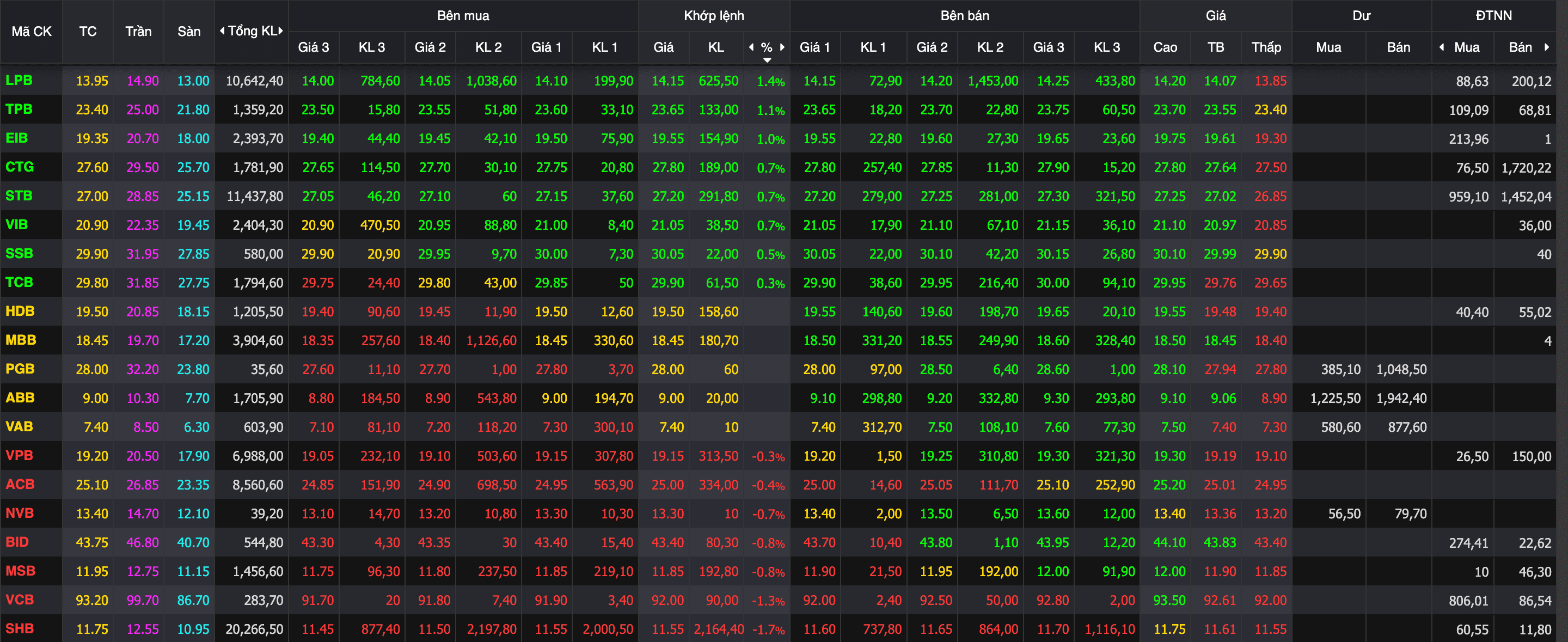
Task: Sort by the Trần column header
Action: [138, 31]
